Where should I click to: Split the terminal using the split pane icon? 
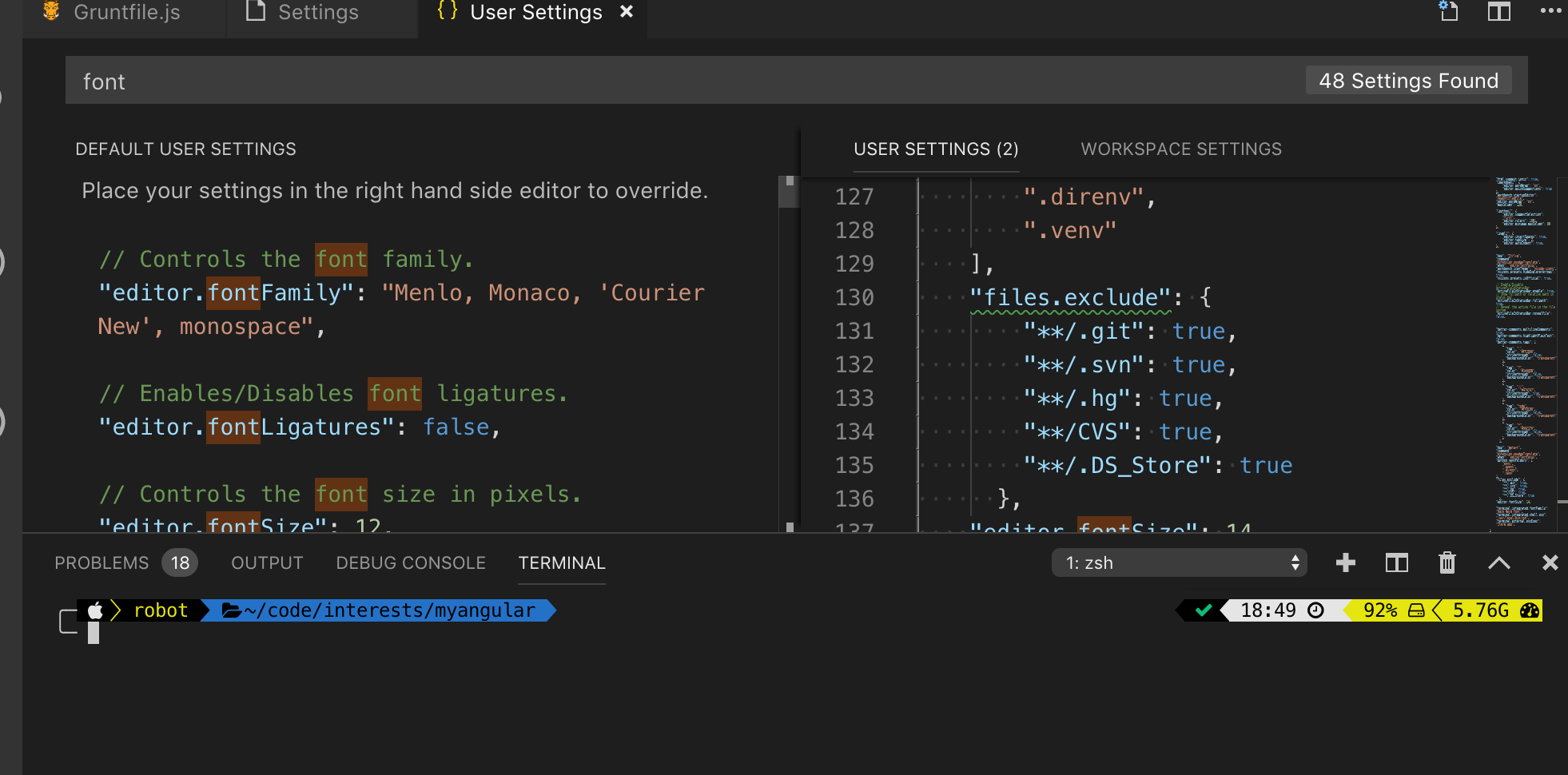1396,562
